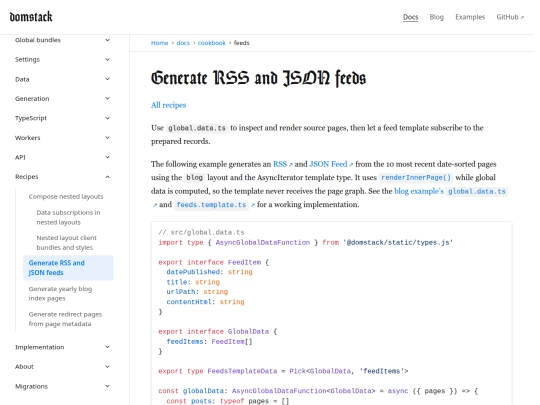Click the '// src/global.data.ts' code comment
The image size is (540, 405).
point(201,232)
